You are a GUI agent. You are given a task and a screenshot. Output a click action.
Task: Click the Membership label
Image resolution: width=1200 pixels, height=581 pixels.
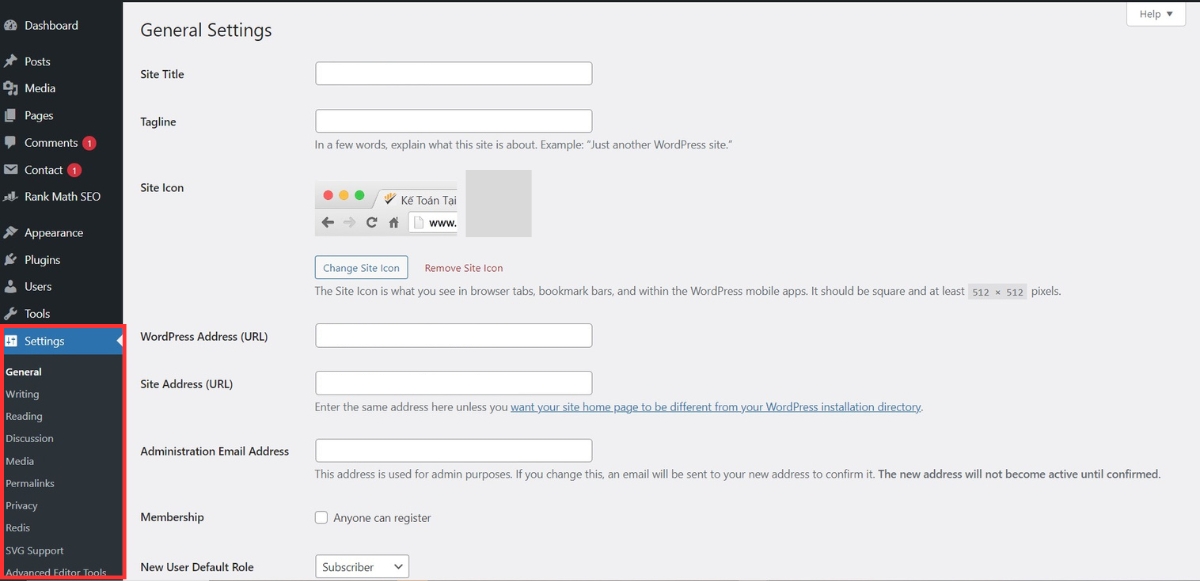(x=172, y=517)
